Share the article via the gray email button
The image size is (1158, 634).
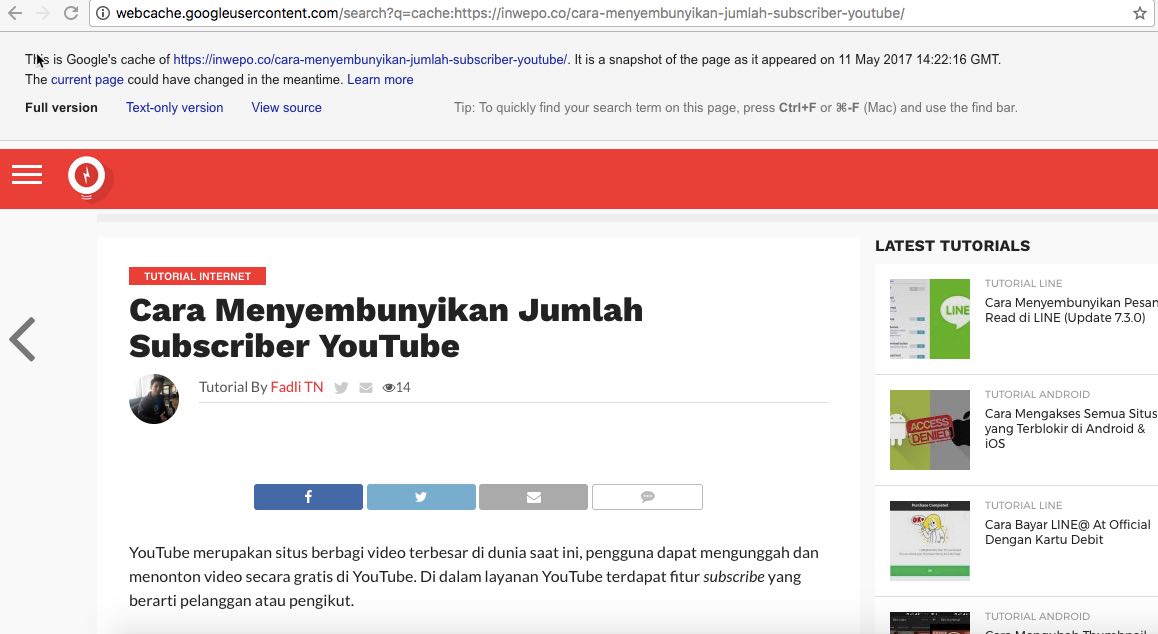[533, 497]
